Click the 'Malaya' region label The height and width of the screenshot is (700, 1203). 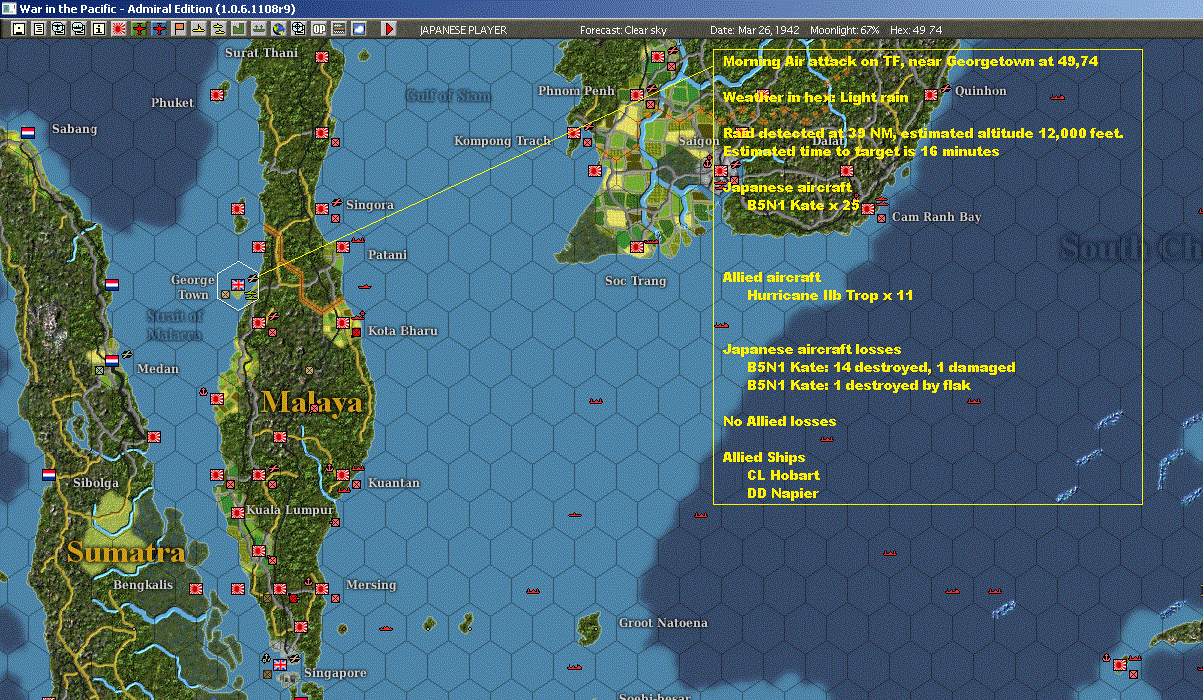[x=311, y=402]
